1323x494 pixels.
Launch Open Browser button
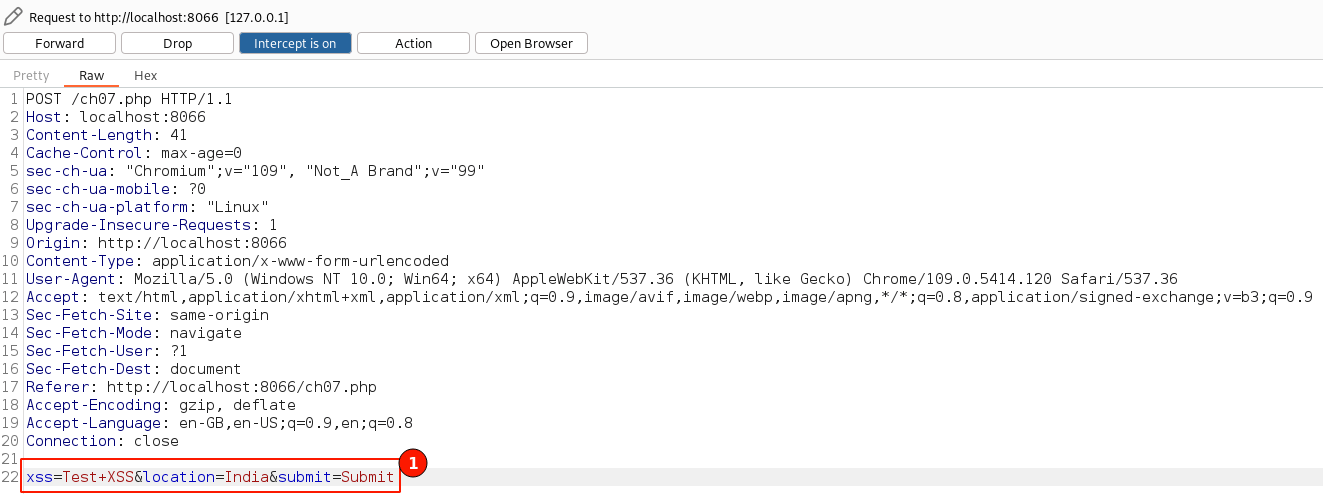point(531,43)
